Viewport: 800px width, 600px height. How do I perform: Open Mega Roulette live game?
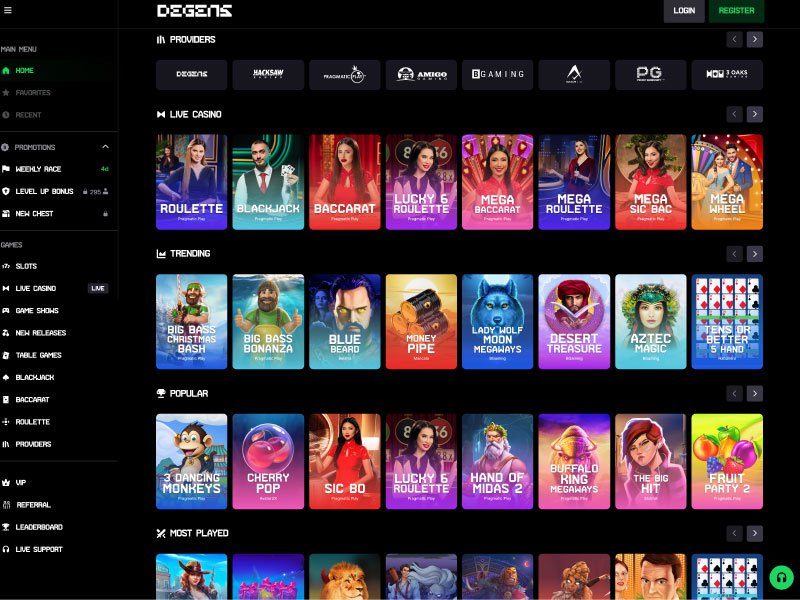point(574,182)
